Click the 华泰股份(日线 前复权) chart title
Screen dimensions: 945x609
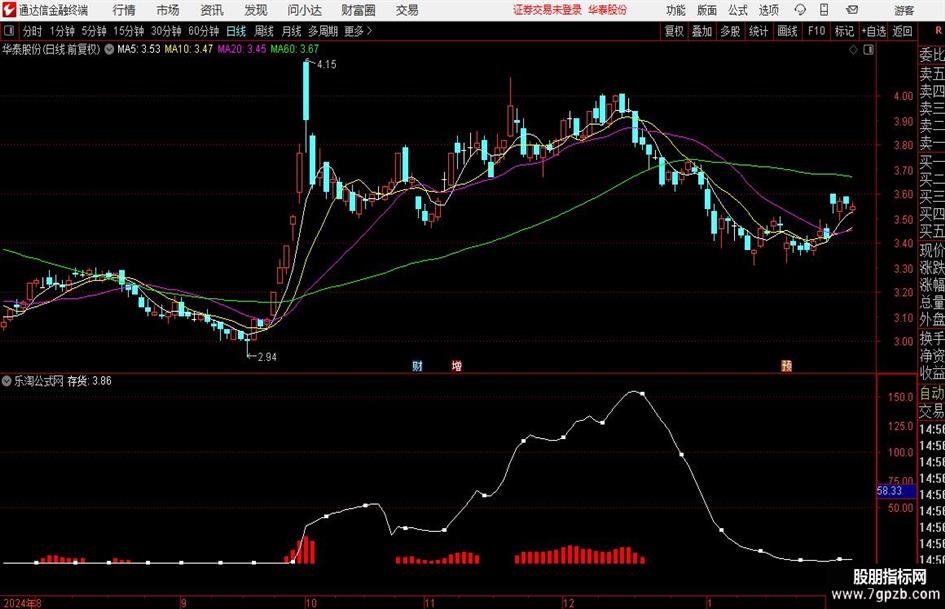[51, 49]
